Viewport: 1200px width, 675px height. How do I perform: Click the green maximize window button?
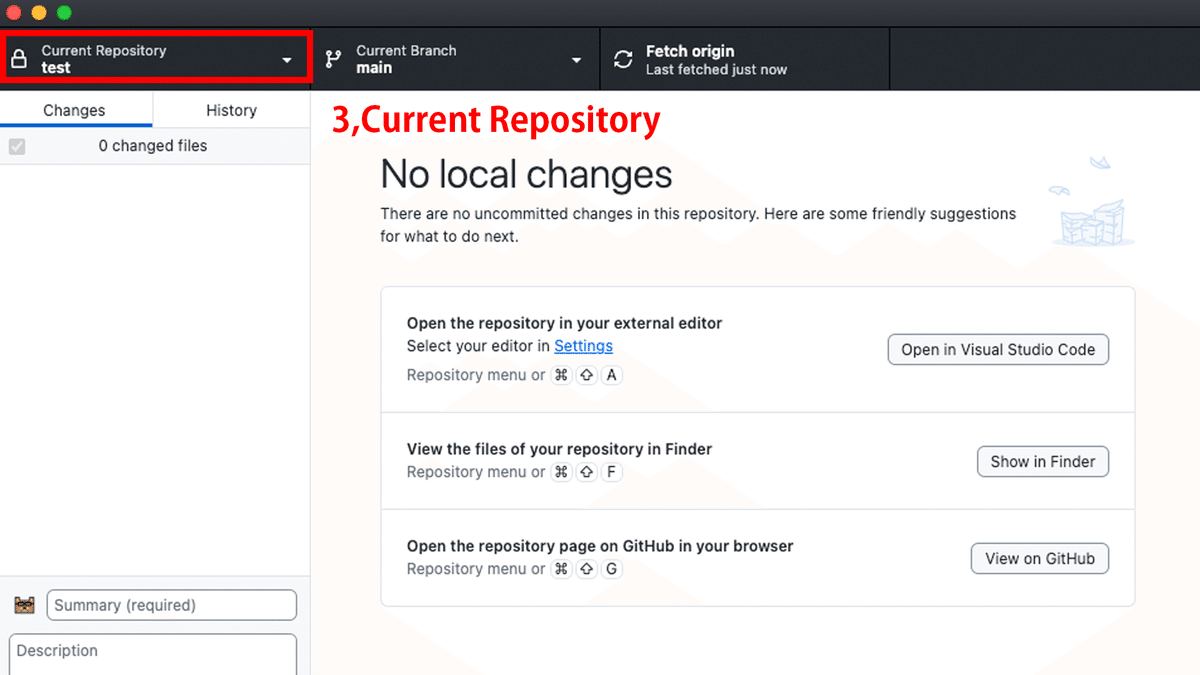64,12
